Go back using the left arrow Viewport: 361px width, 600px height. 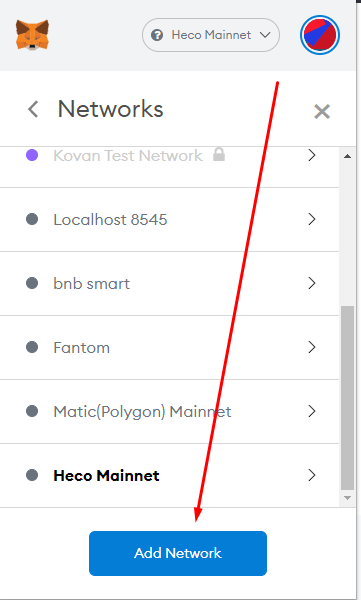click(x=33, y=109)
